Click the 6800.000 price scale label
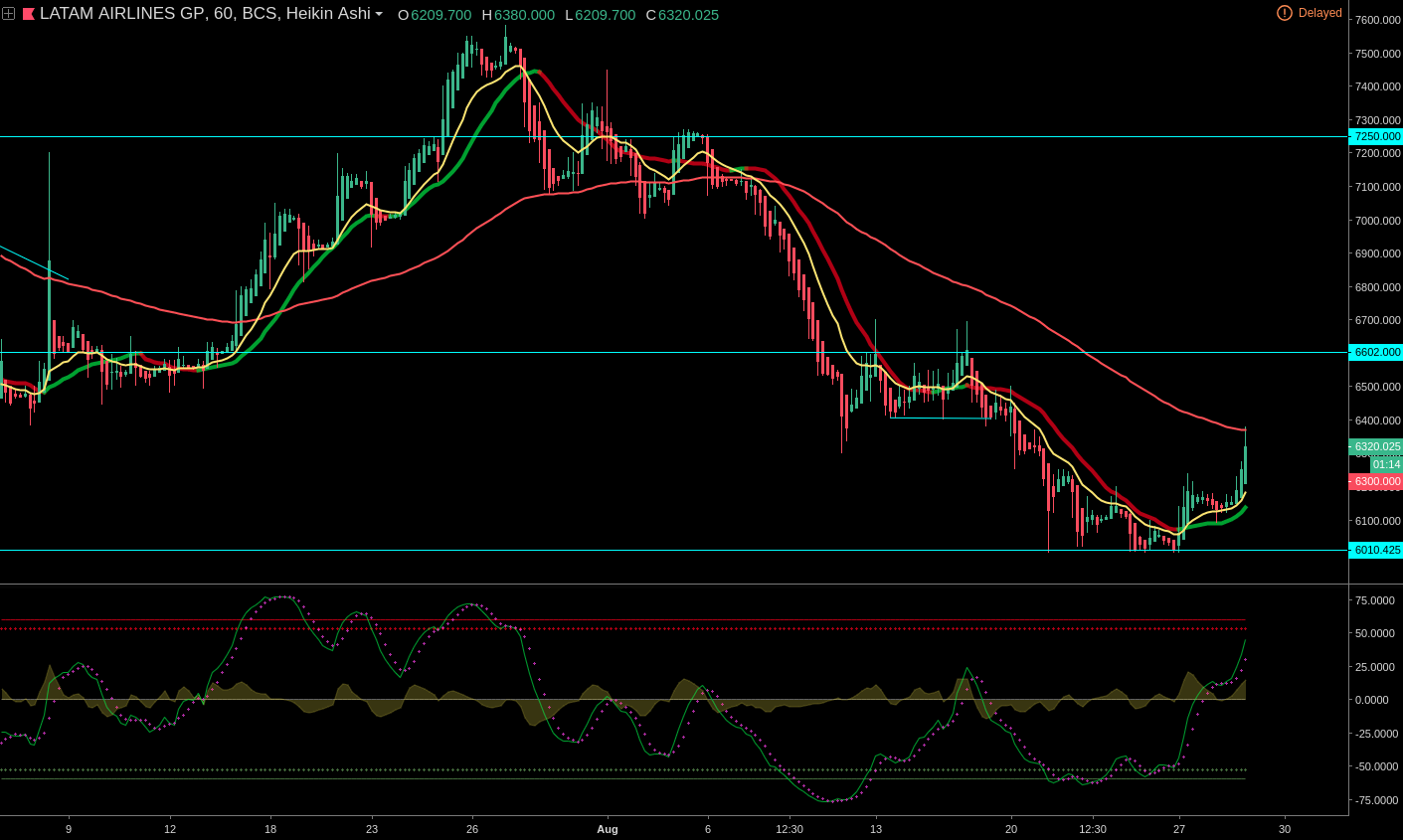 click(x=1378, y=287)
